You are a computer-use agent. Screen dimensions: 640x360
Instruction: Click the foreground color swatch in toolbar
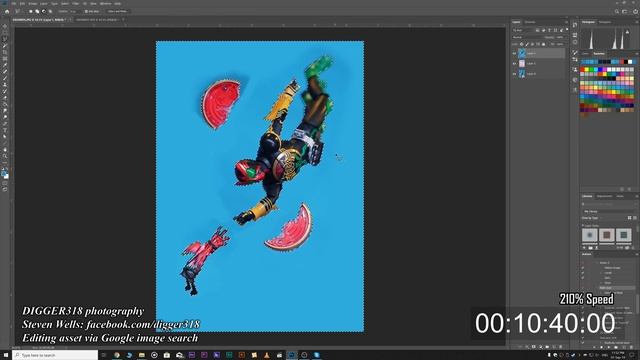[4, 173]
